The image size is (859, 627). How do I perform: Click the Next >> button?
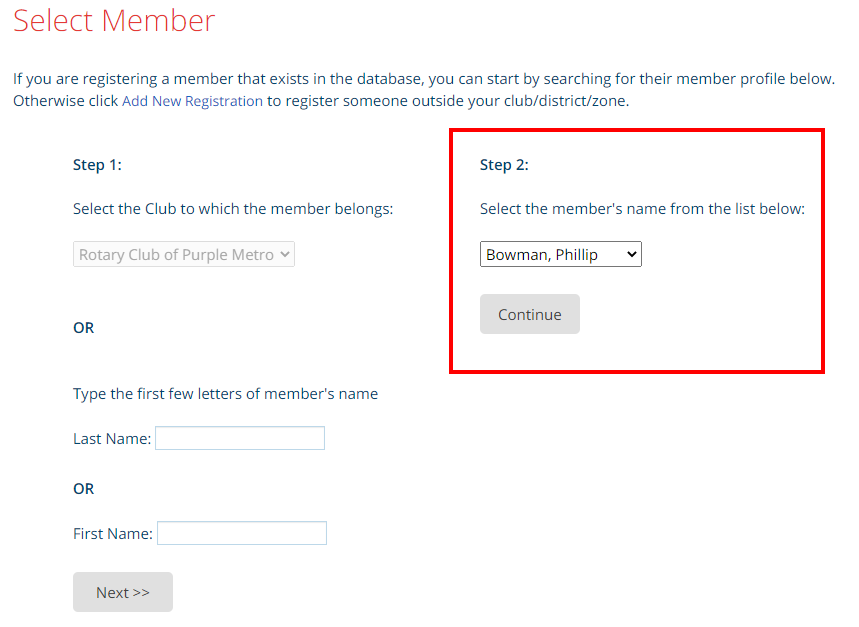click(x=123, y=592)
